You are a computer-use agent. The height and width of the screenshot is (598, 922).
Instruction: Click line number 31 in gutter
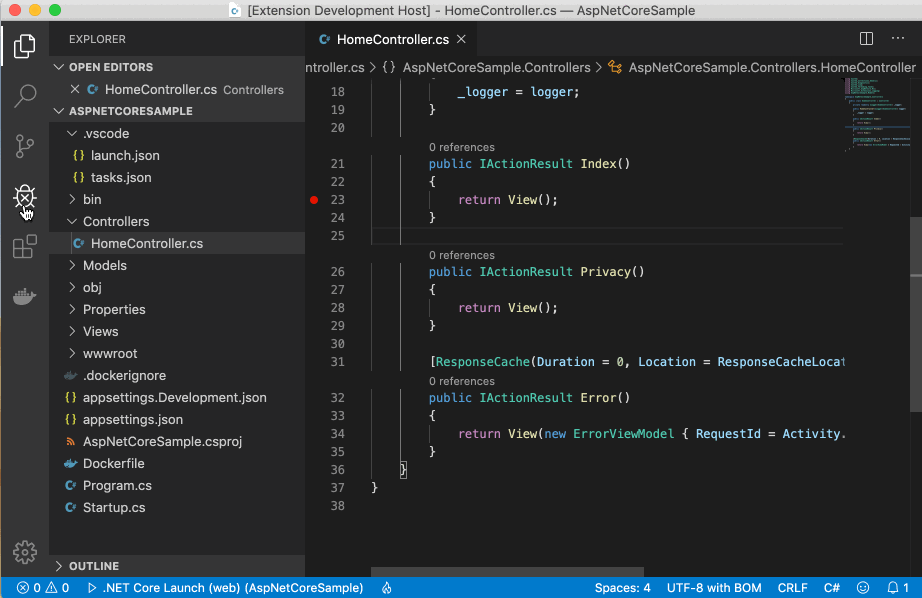tap(338, 362)
